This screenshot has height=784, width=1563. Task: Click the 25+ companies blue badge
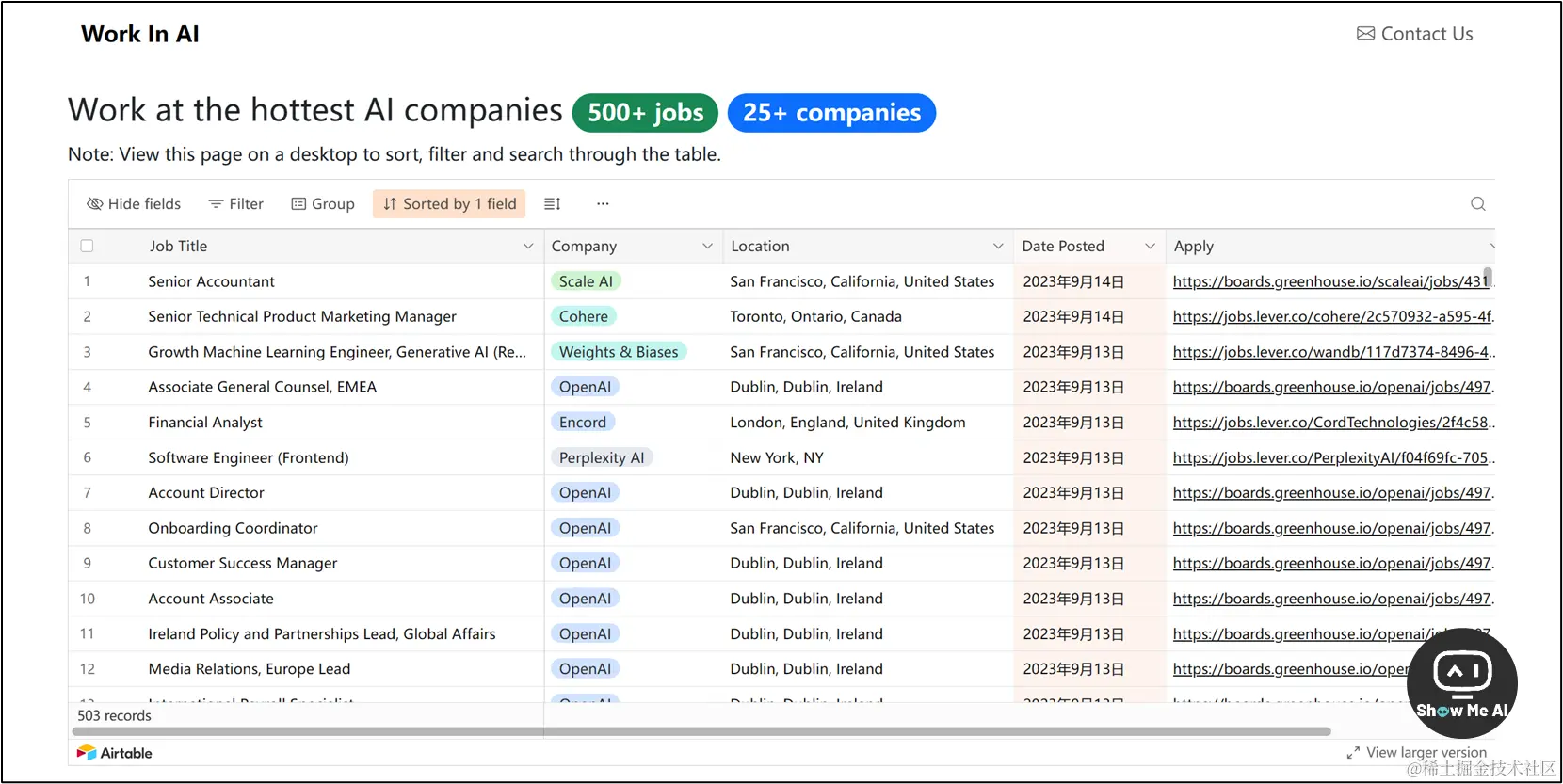point(831,113)
